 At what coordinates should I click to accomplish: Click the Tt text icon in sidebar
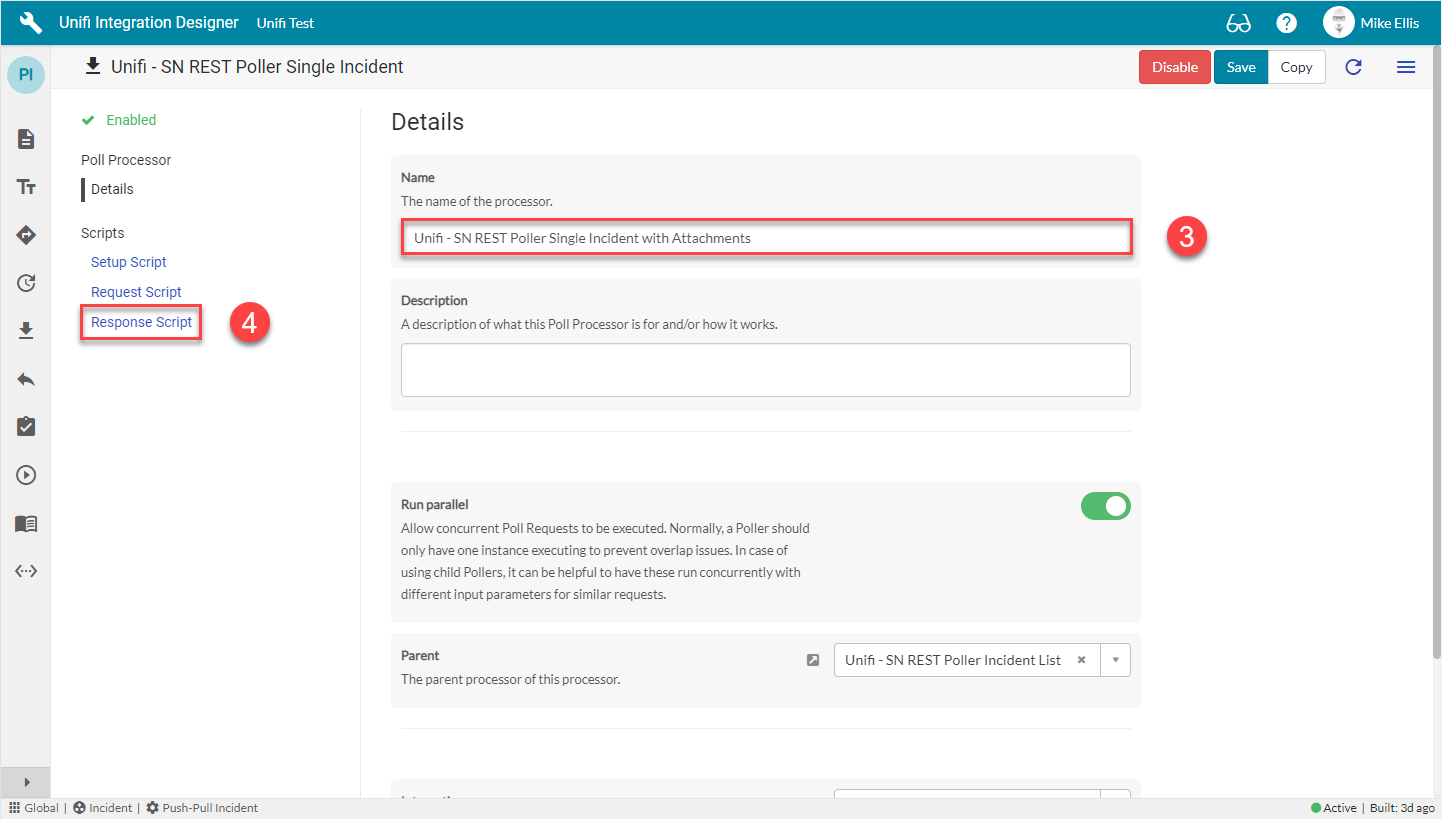[x=25, y=187]
